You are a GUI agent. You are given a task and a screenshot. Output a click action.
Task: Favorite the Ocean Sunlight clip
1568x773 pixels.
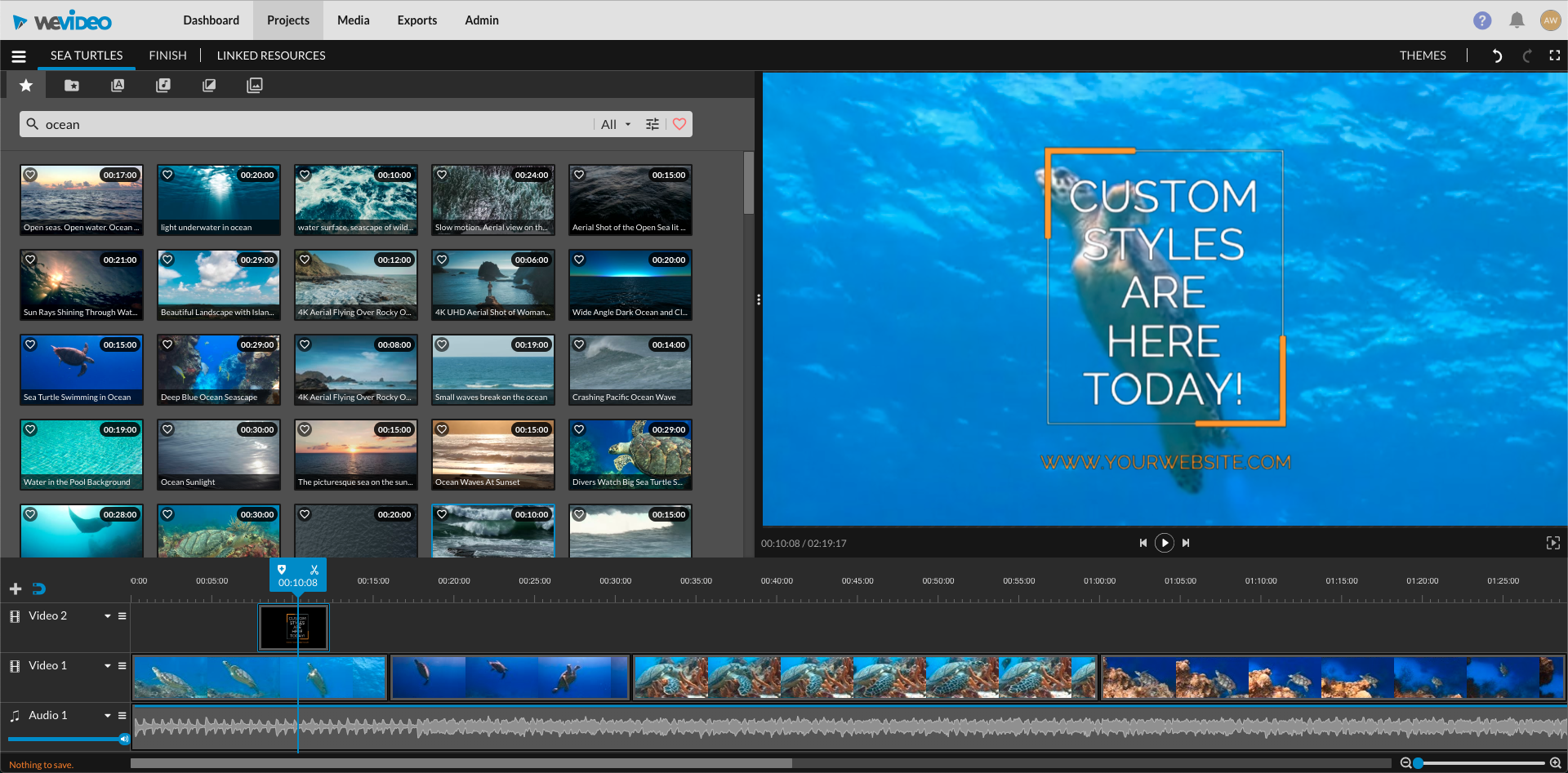[x=168, y=430]
